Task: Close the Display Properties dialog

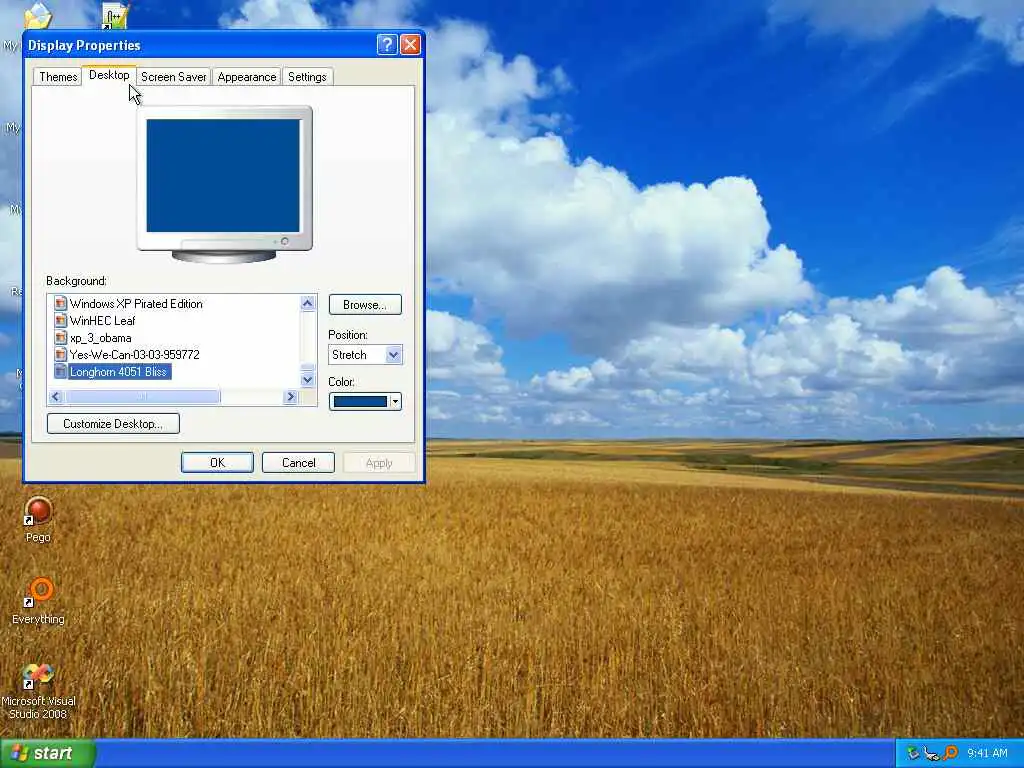Action: click(410, 44)
